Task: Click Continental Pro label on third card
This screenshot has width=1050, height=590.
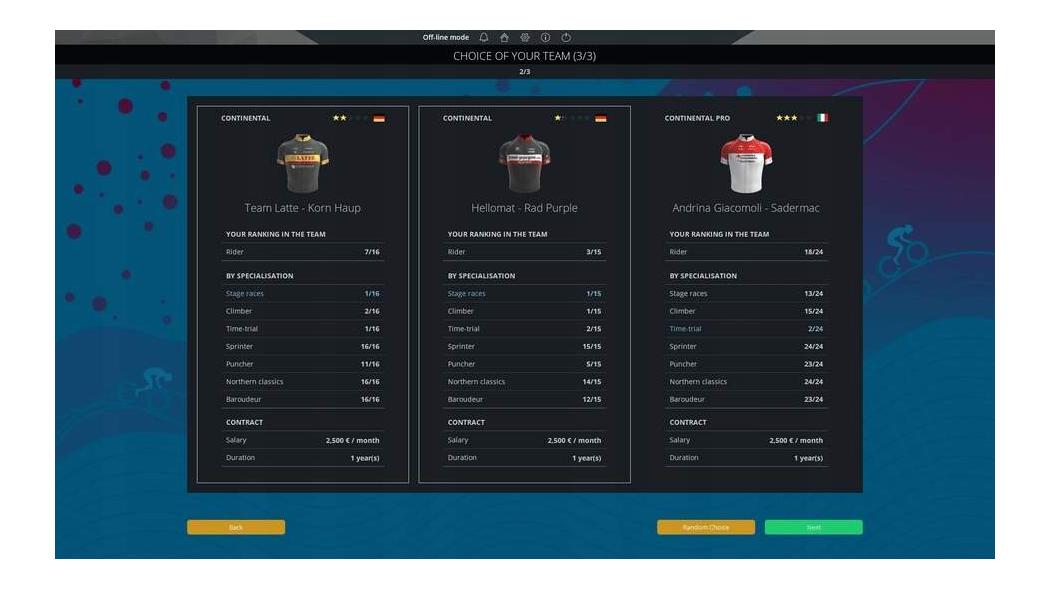Action: (x=697, y=118)
